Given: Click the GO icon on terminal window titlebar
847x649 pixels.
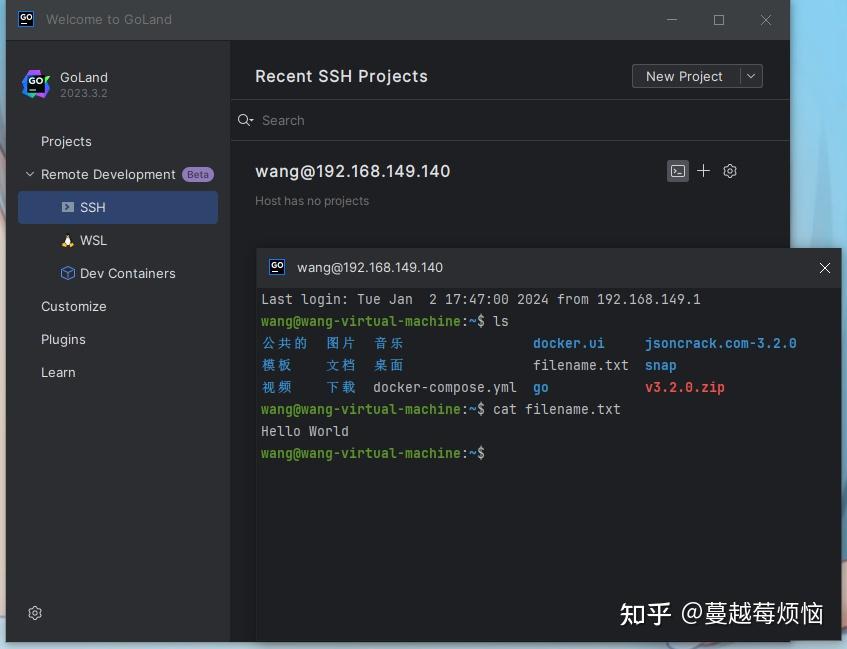Looking at the screenshot, I should click(x=277, y=267).
